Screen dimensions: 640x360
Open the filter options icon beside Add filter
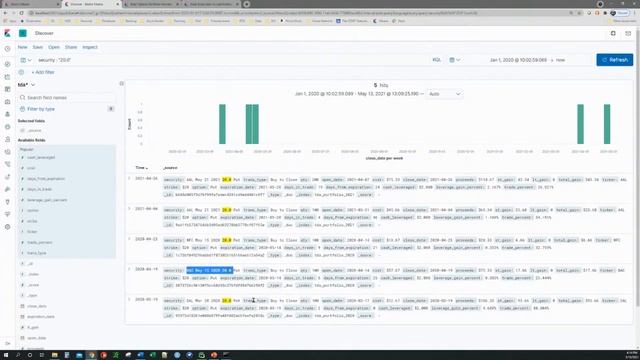click(21, 72)
